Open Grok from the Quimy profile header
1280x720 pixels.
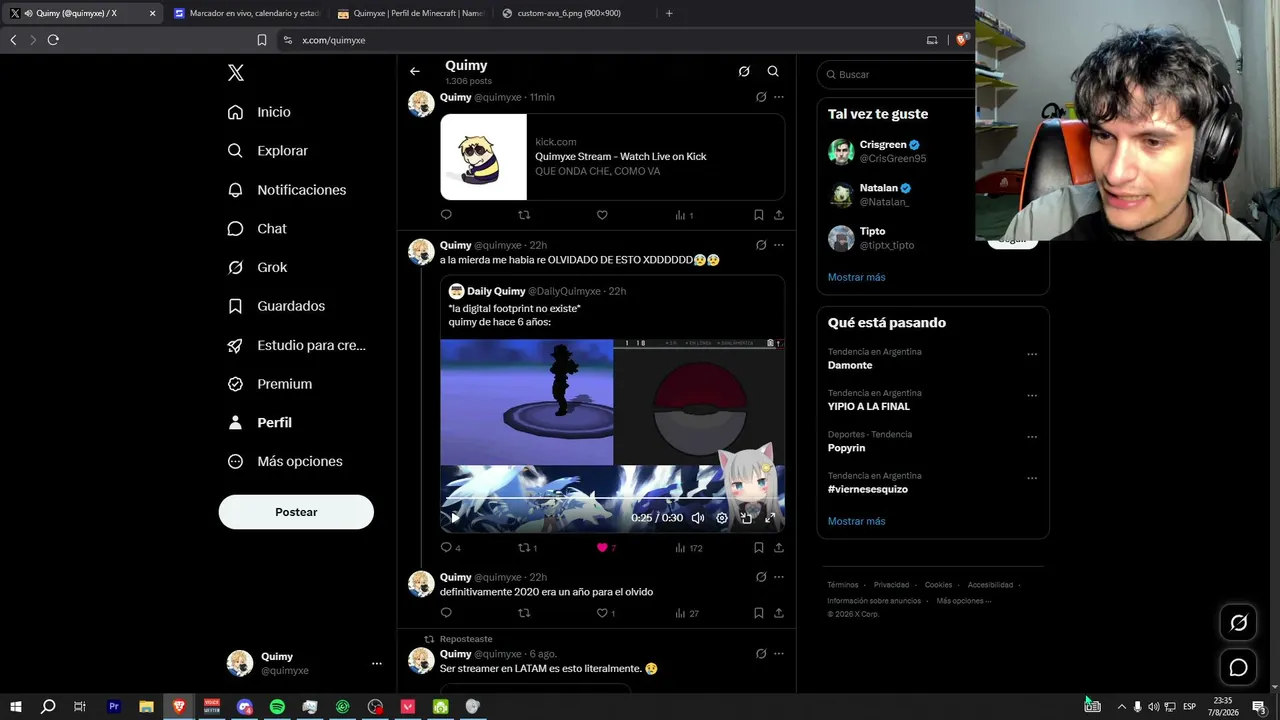pyautogui.click(x=744, y=71)
